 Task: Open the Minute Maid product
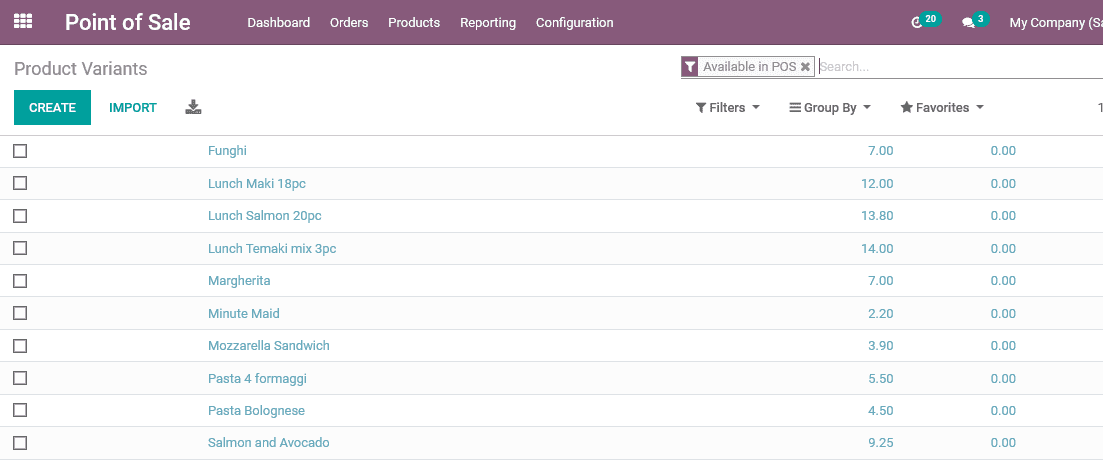point(243,313)
